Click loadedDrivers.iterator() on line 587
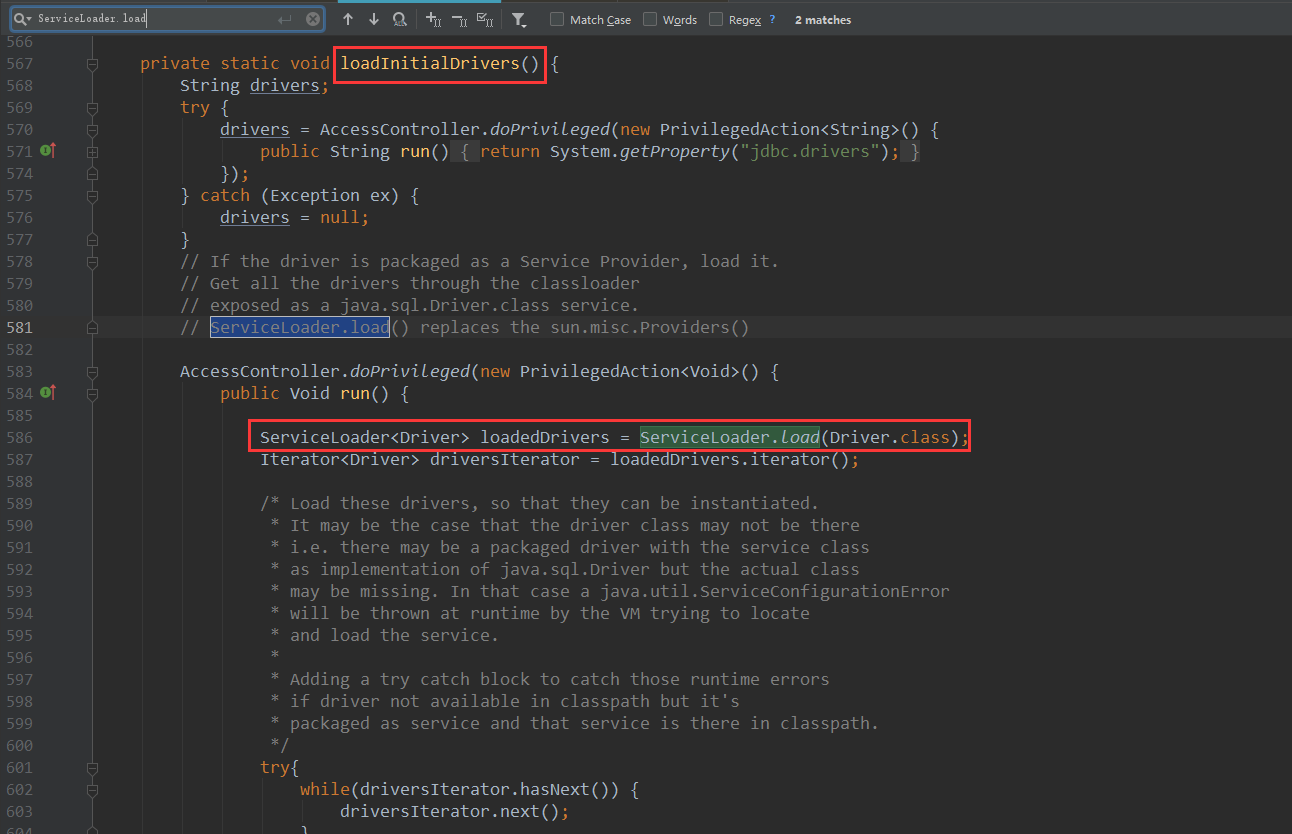The image size is (1292, 834). (x=730, y=459)
